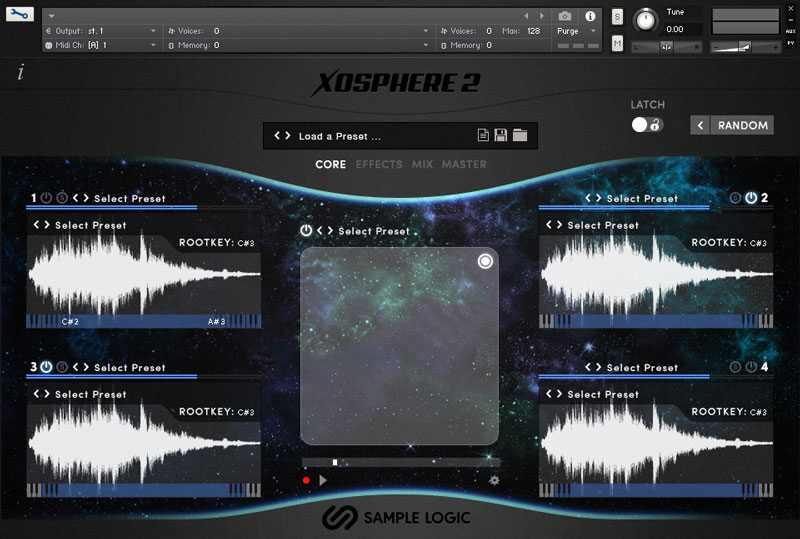The width and height of the screenshot is (800, 539).
Task: Go to next global preset arrow
Action: click(288, 136)
